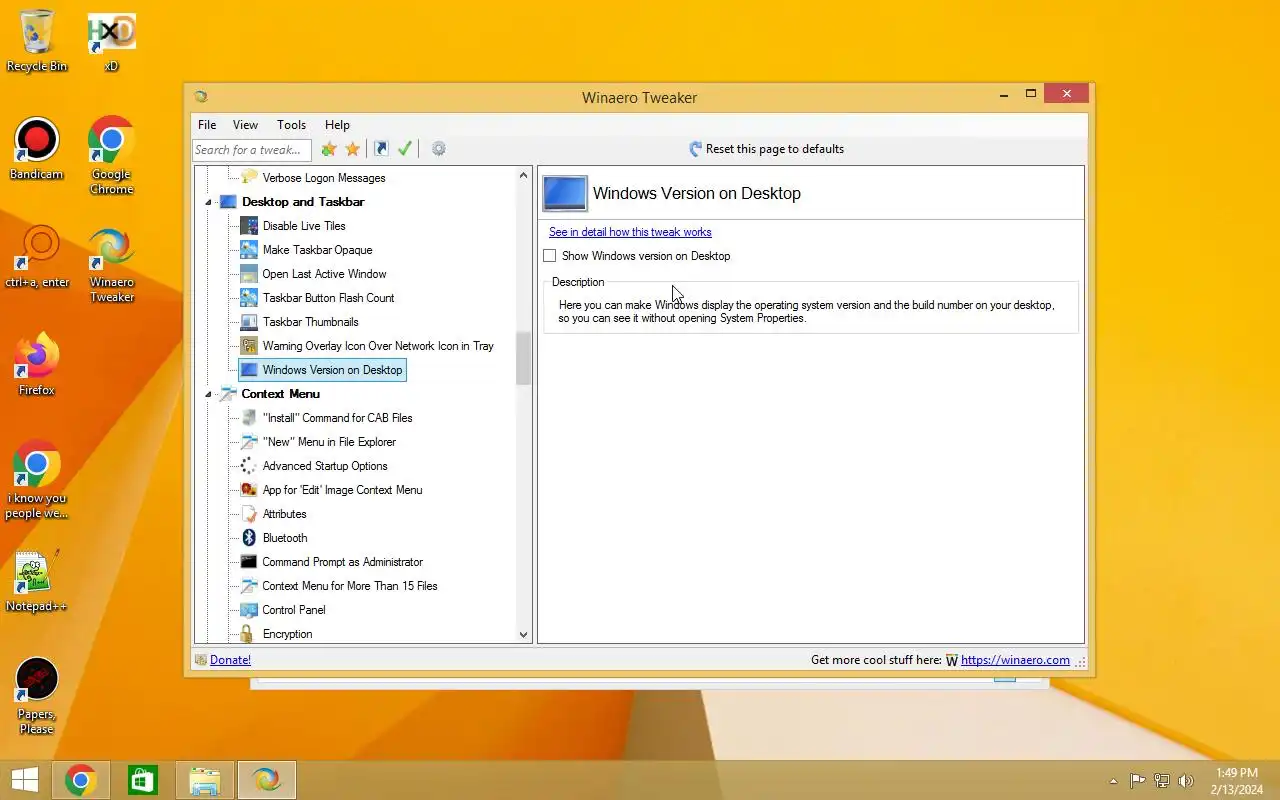
Task: Click the network tray icon
Action: pos(1162,781)
